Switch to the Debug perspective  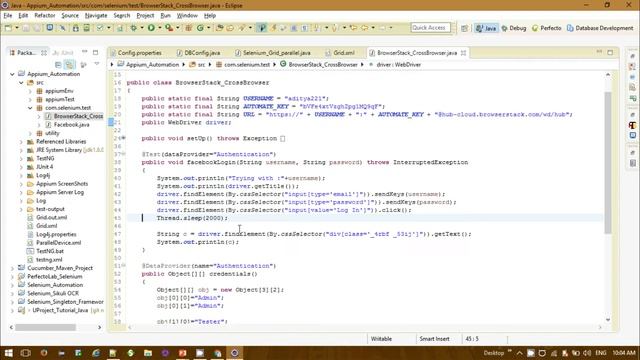point(514,28)
